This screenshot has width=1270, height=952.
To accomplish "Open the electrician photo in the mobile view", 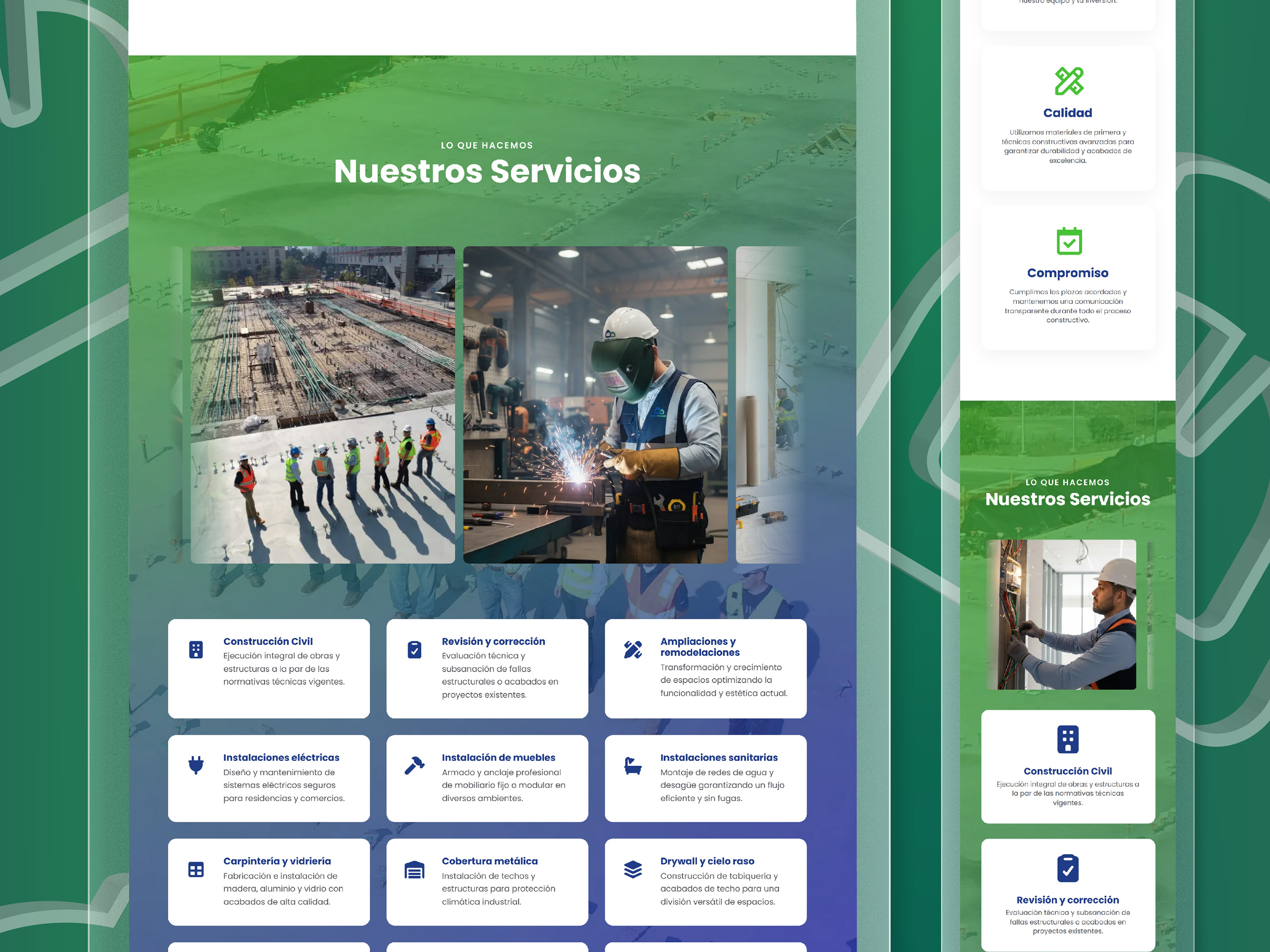I will coord(1061,615).
